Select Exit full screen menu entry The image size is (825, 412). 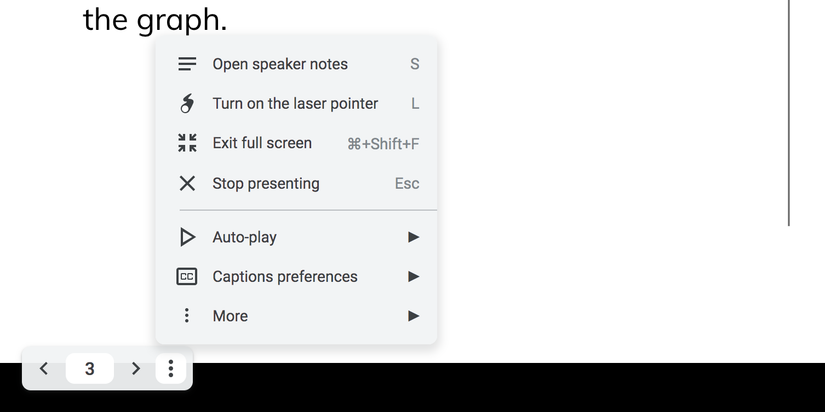(x=262, y=143)
